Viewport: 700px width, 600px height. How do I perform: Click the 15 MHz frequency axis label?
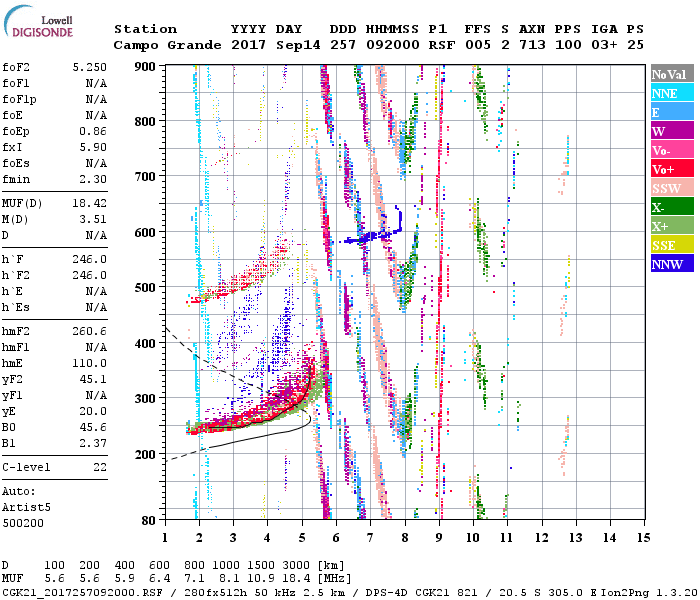[642, 537]
